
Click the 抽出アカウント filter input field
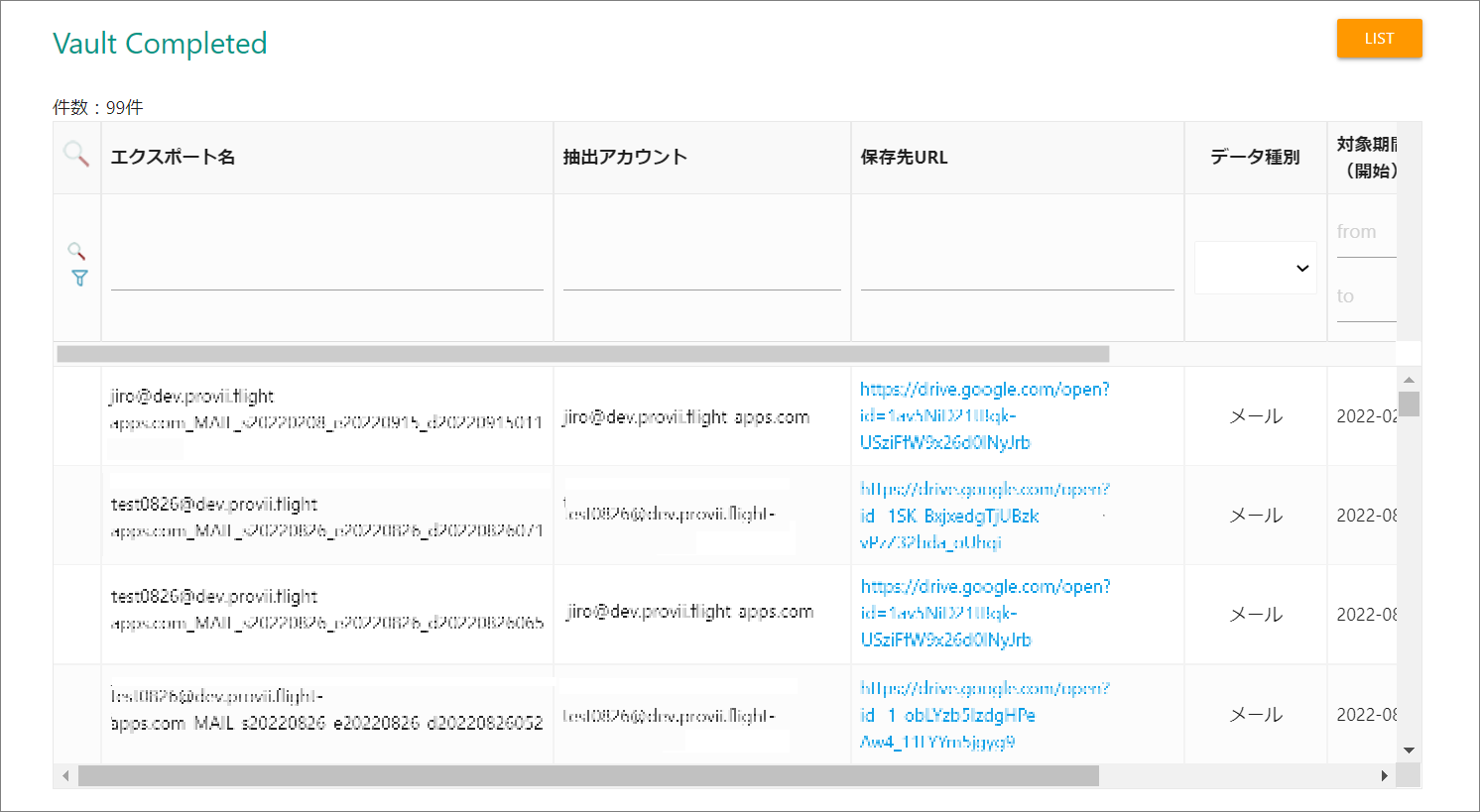[701, 273]
